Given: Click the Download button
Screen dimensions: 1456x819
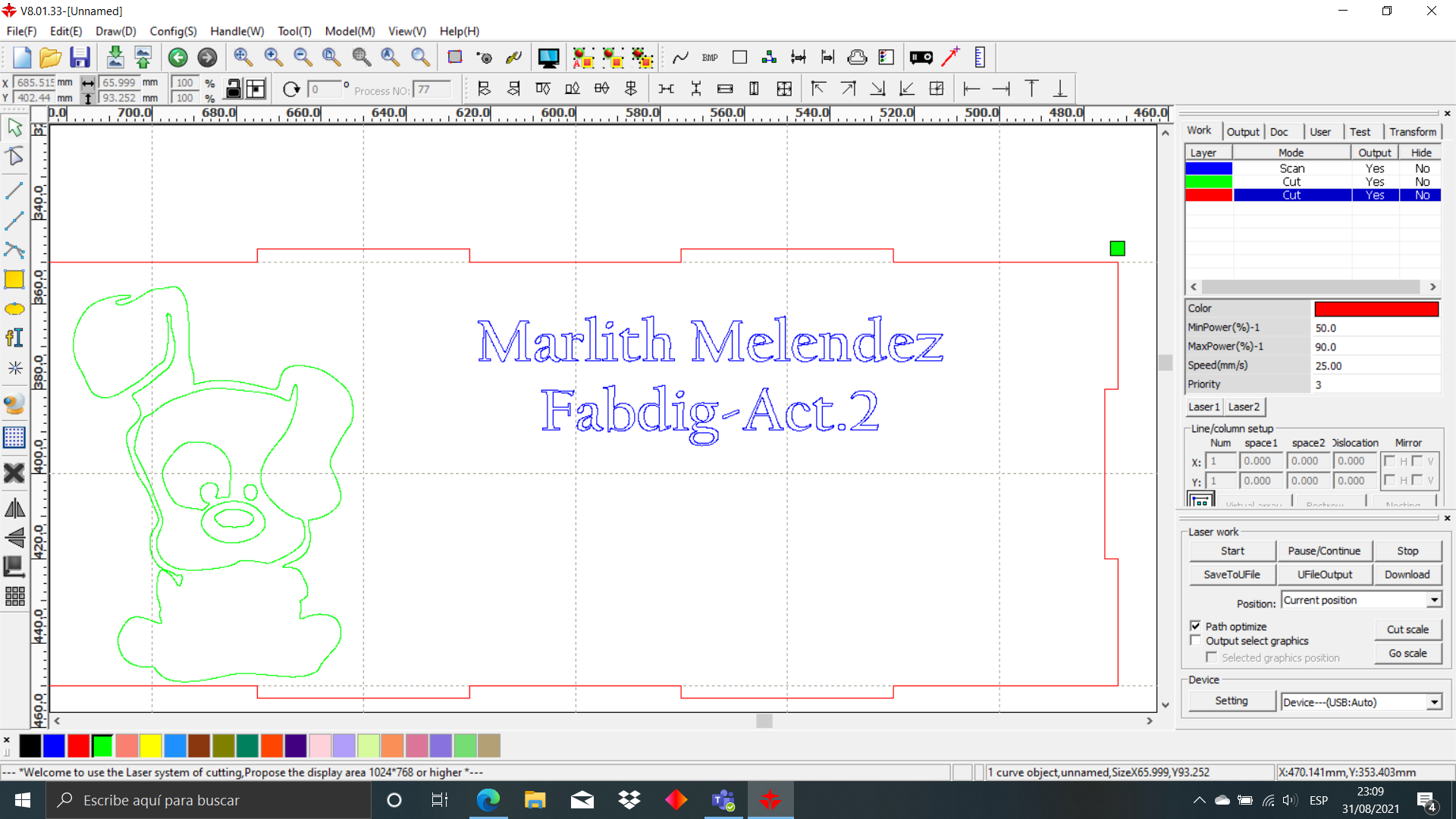Looking at the screenshot, I should [x=1407, y=575].
